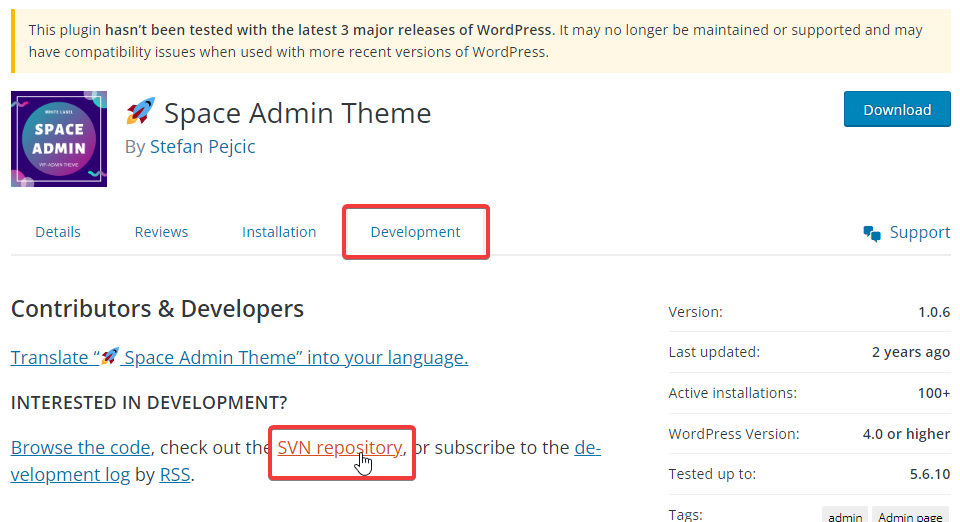Click the '4.0 or higher' WordPress version value
This screenshot has width=960, height=522.
point(906,434)
